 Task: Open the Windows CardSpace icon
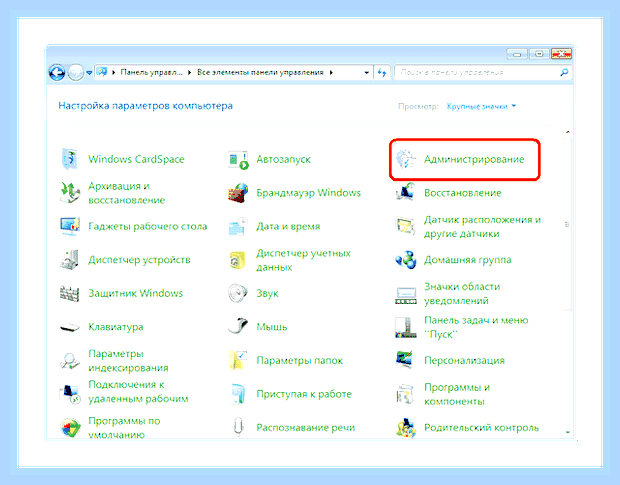point(70,159)
